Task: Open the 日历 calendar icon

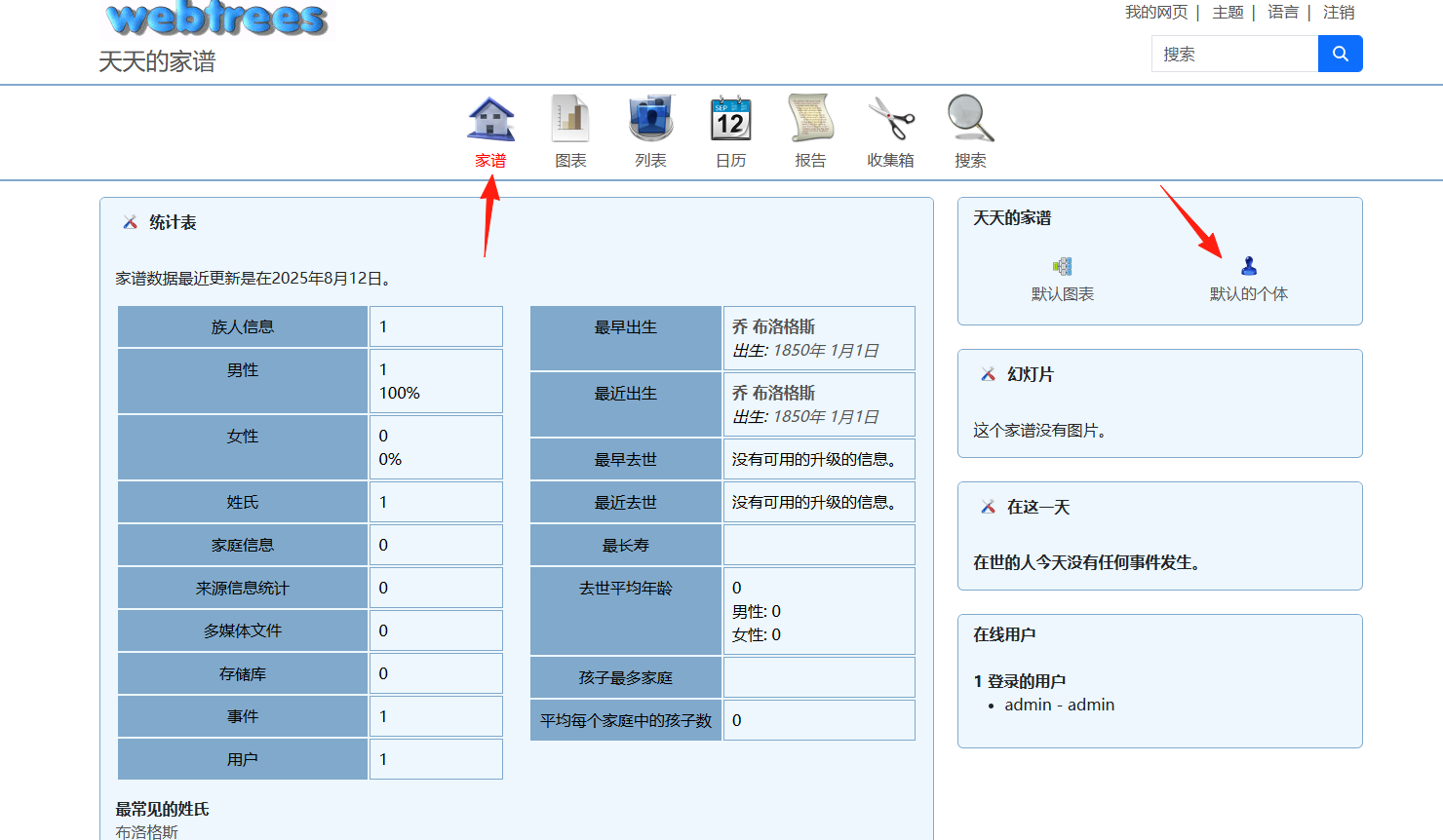Action: click(731, 119)
